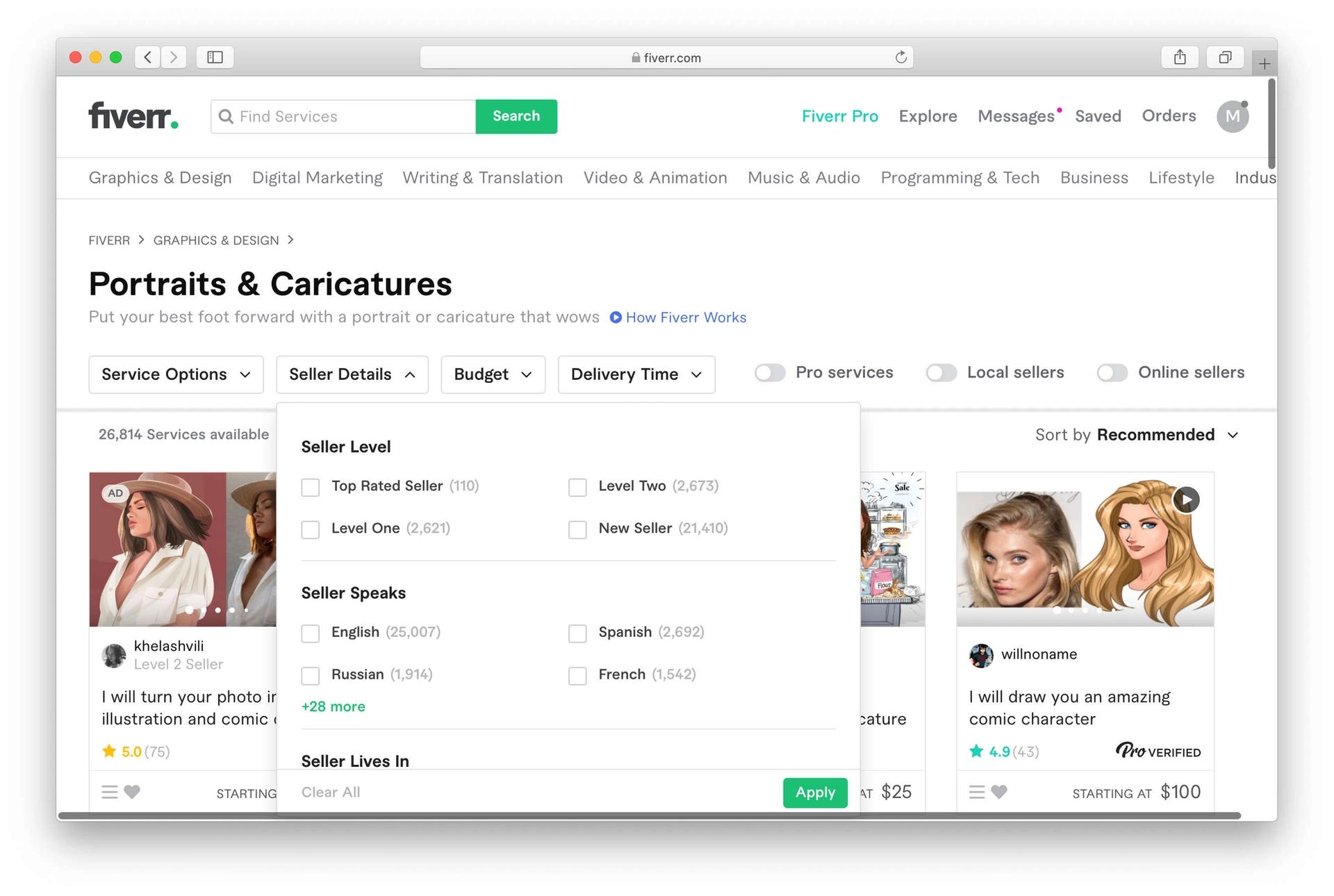1334x896 pixels.
Task: Collapse the Seller Details dropdown
Action: [352, 374]
